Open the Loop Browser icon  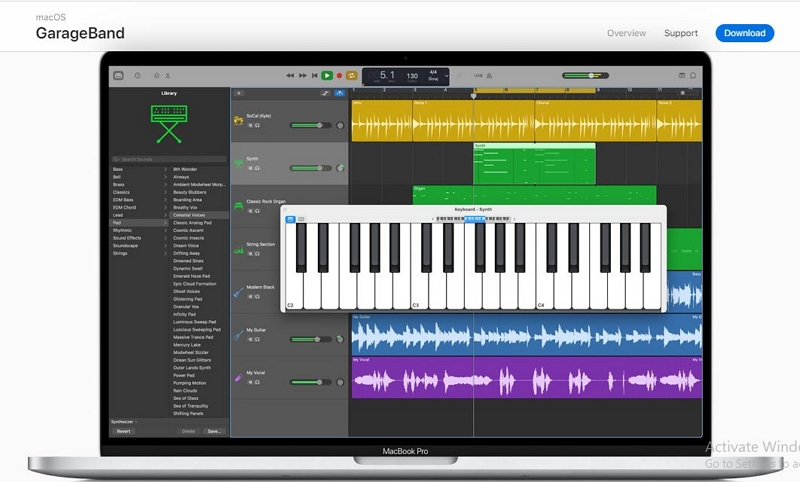(x=693, y=75)
